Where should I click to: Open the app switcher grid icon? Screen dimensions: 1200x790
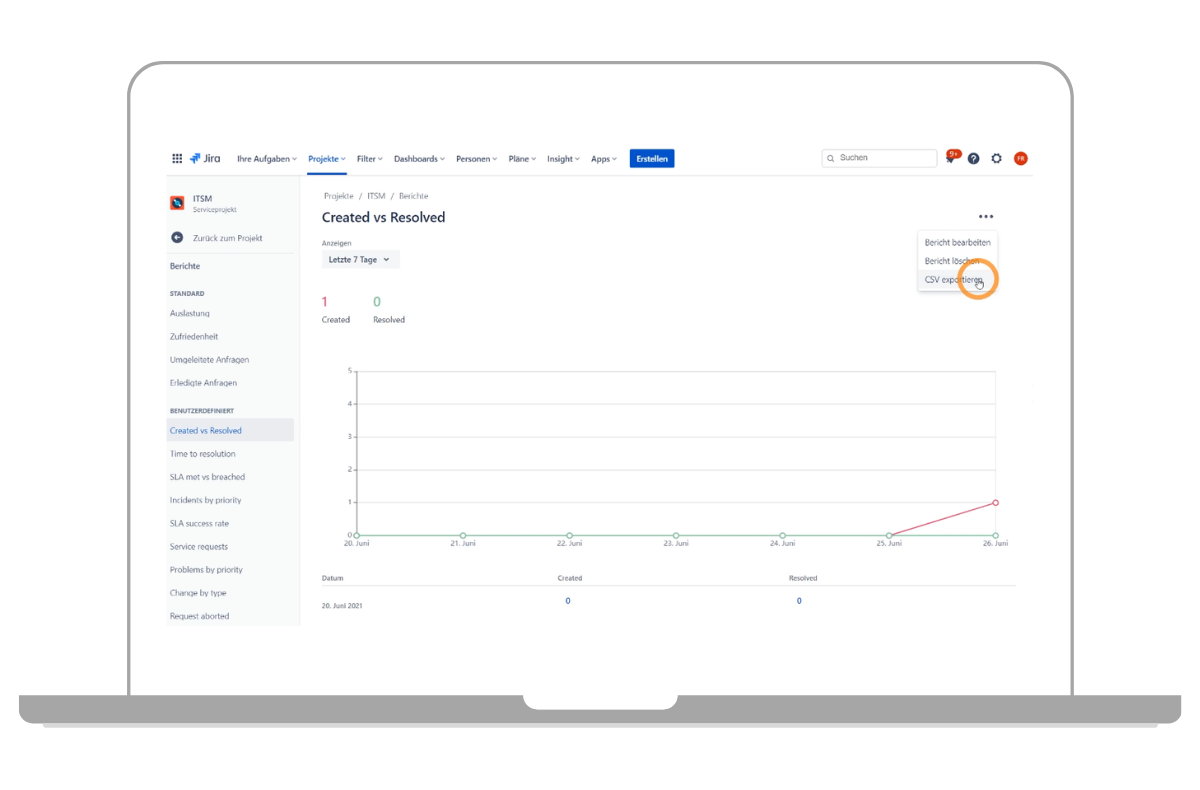[x=177, y=158]
